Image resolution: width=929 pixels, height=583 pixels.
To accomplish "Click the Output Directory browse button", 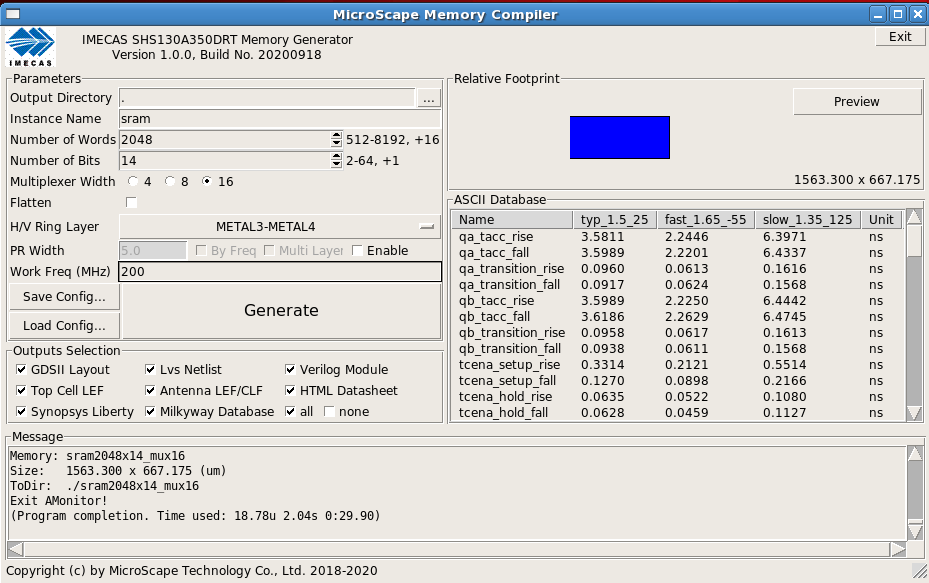I will point(429,98).
